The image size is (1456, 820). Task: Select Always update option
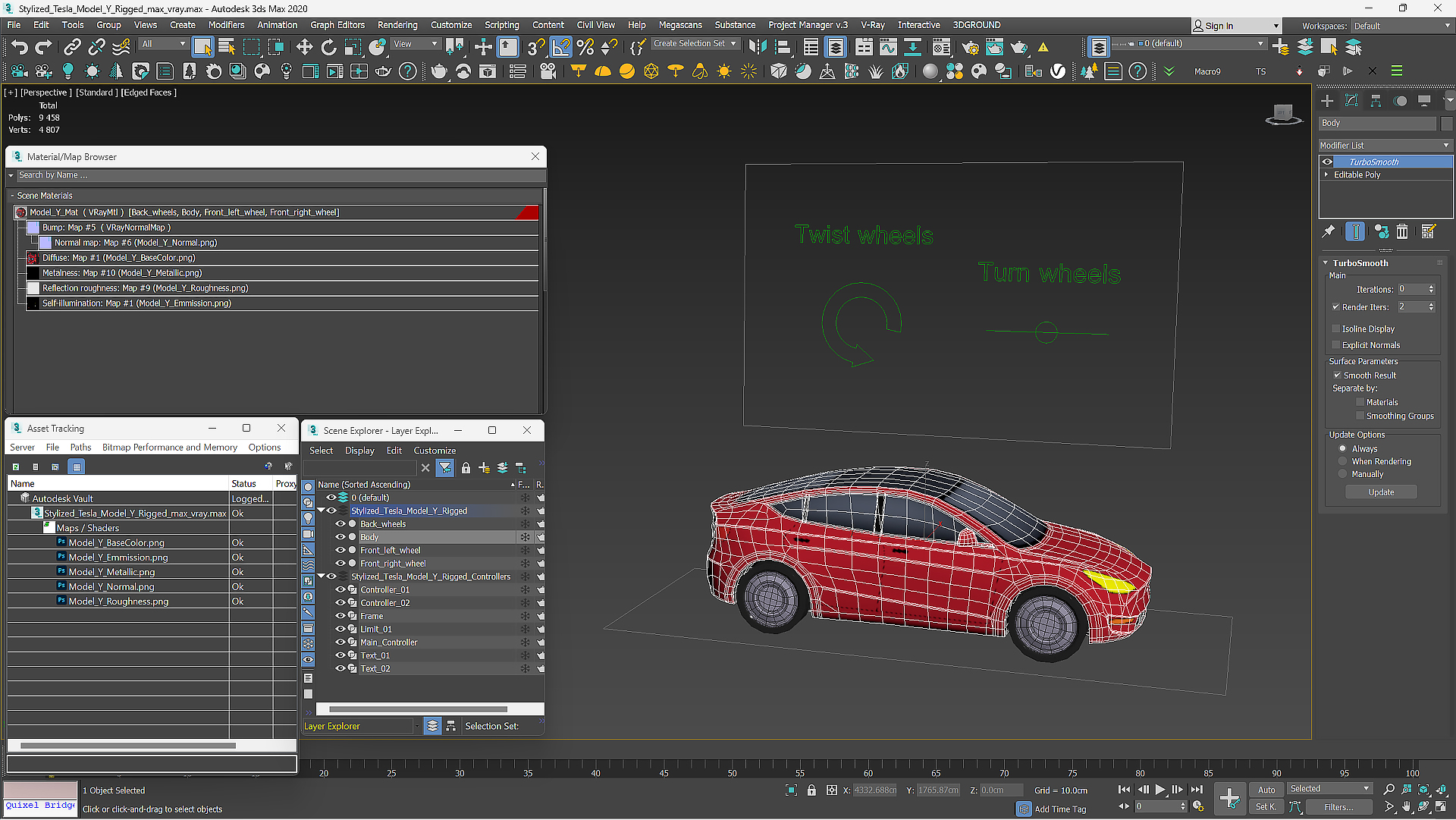(x=1343, y=449)
